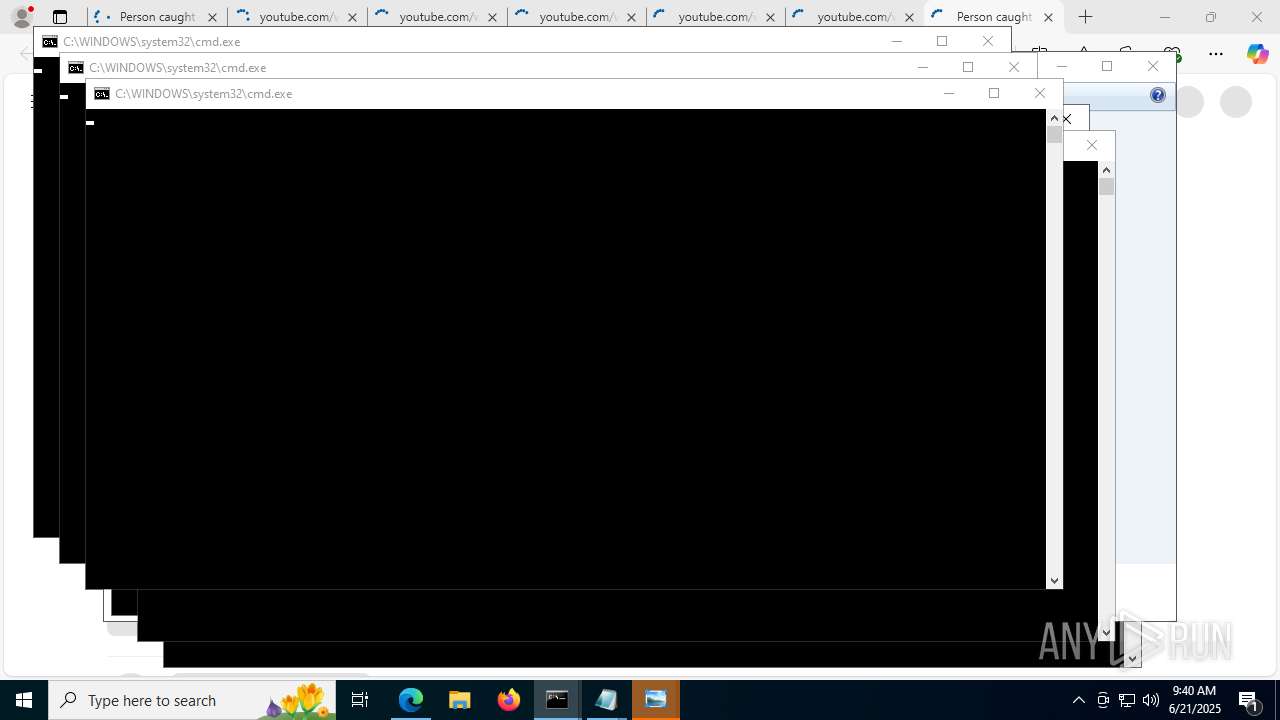
Task: Close the middle cmd.exe window
Action: [x=1014, y=67]
